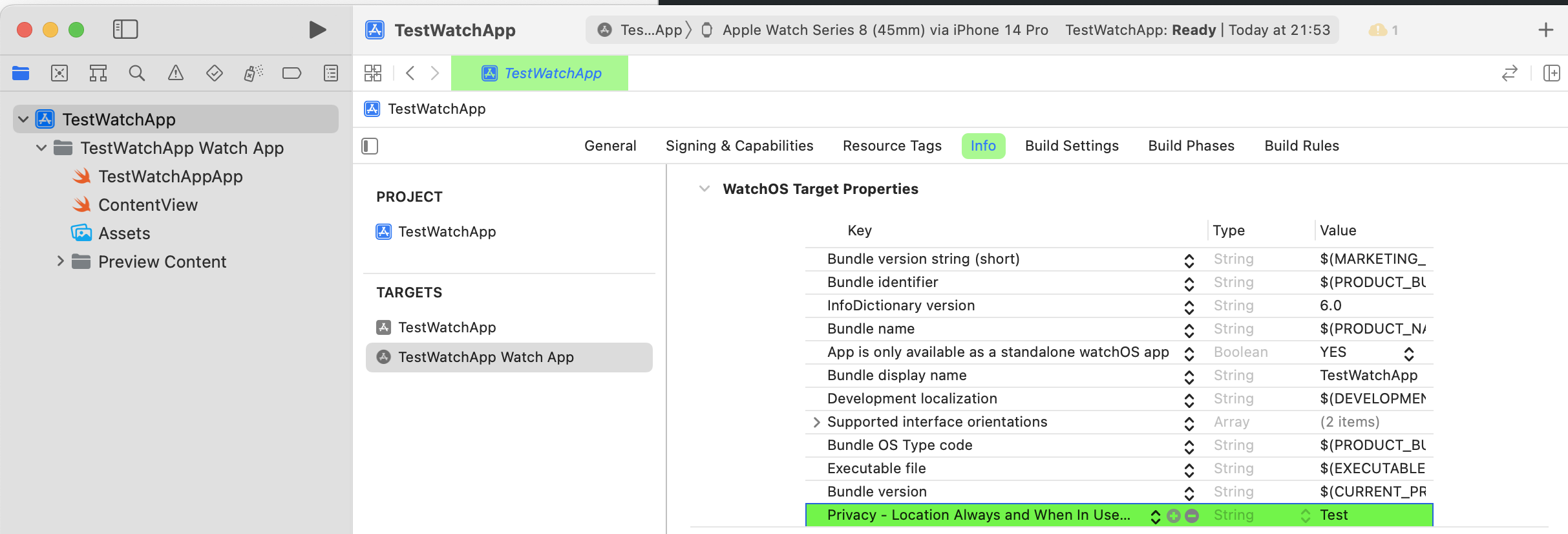The height and width of the screenshot is (534, 1568).
Task: Open the Breakpoint navigator icon
Action: tap(291, 73)
